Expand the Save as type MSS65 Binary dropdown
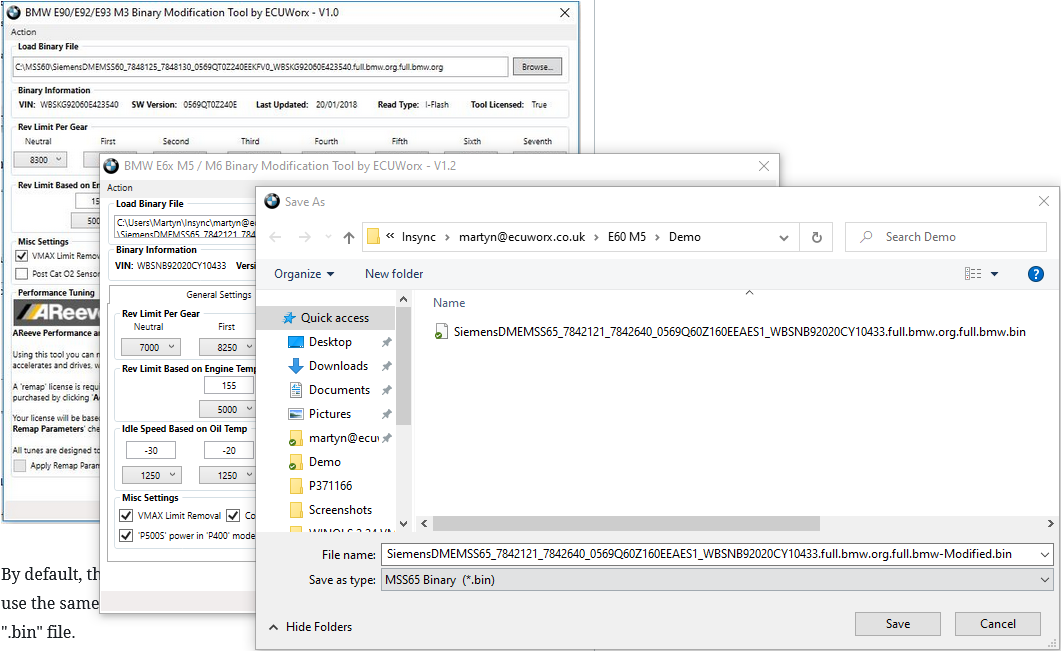This screenshot has height=651, width=1061. [x=1046, y=579]
